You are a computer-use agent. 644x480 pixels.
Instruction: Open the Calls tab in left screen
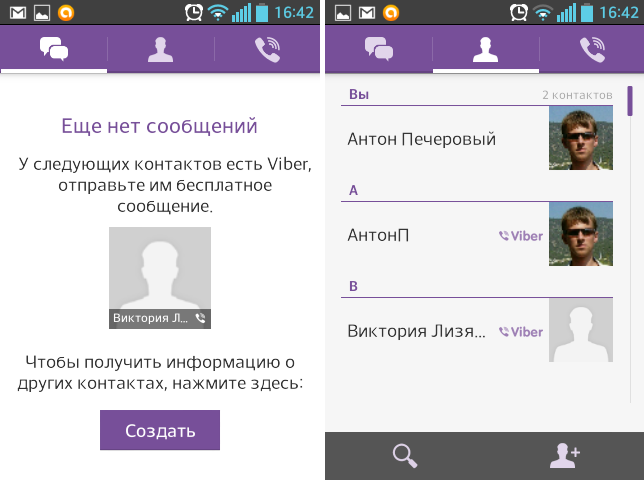tap(267, 49)
